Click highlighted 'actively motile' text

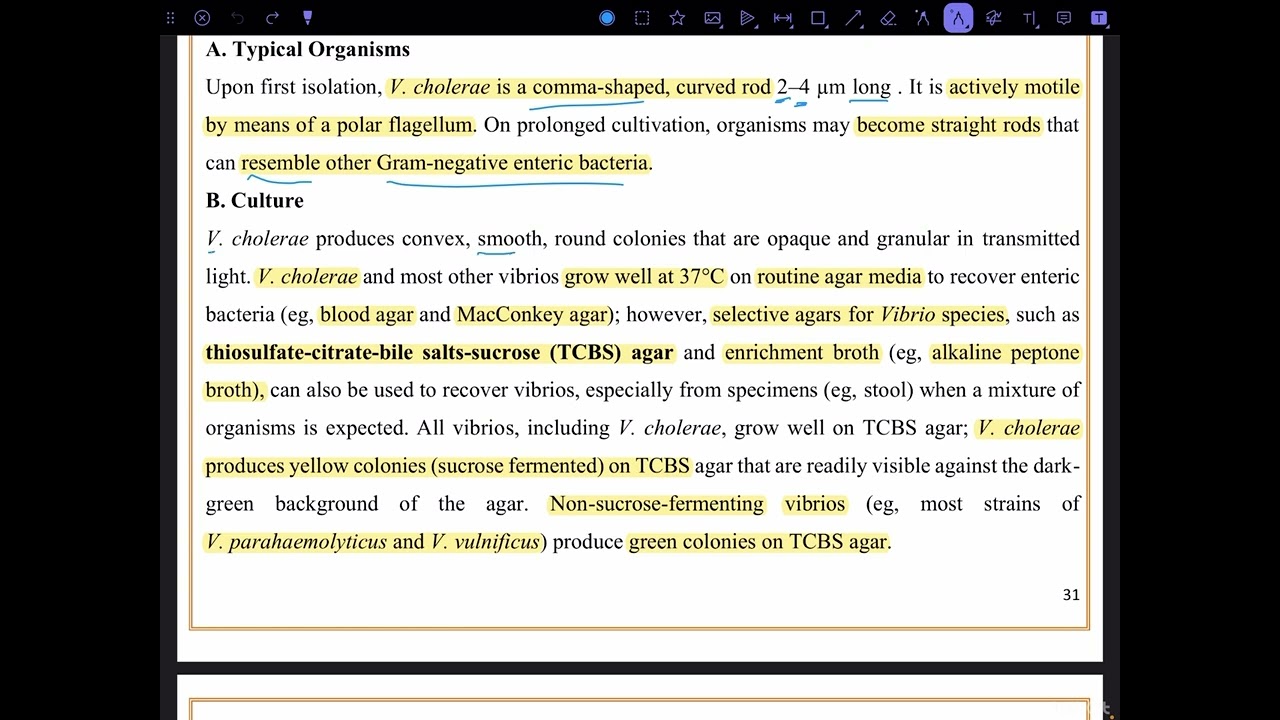coord(1014,87)
